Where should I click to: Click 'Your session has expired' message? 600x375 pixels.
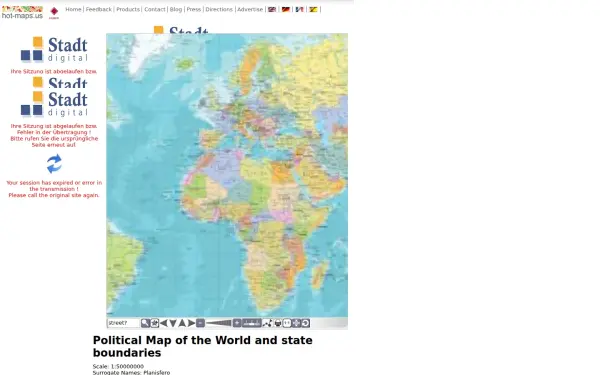[54, 189]
